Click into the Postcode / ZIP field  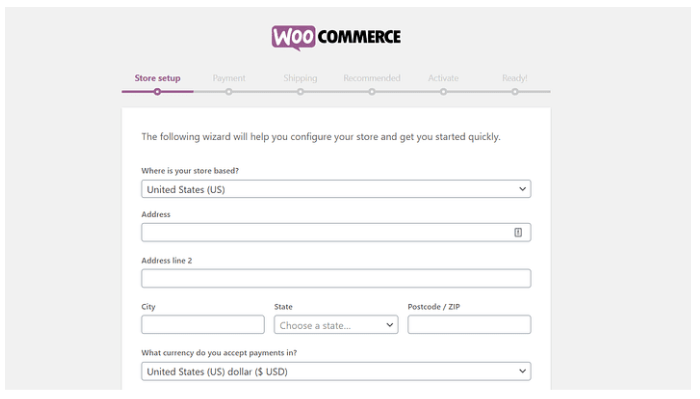[x=469, y=325]
